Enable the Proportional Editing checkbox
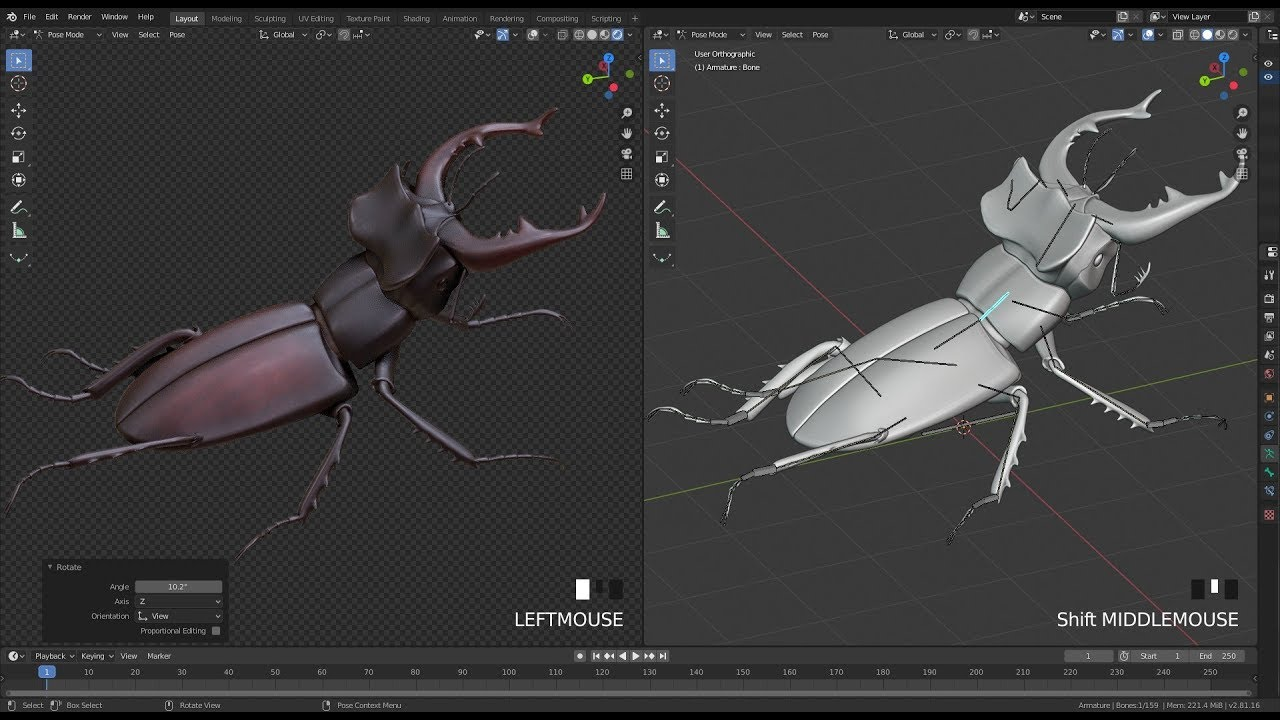 tap(216, 631)
